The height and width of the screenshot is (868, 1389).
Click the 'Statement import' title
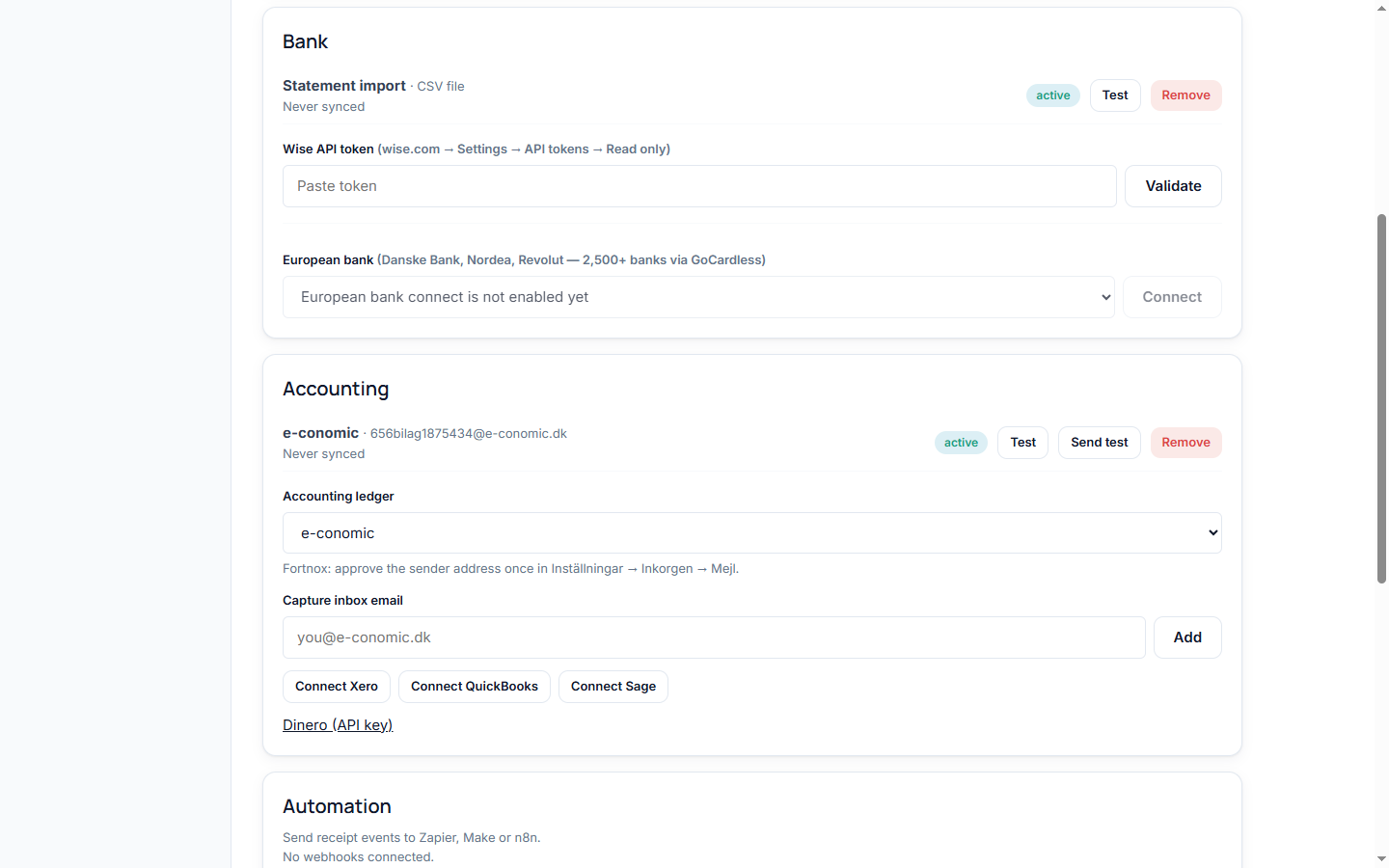pos(344,86)
